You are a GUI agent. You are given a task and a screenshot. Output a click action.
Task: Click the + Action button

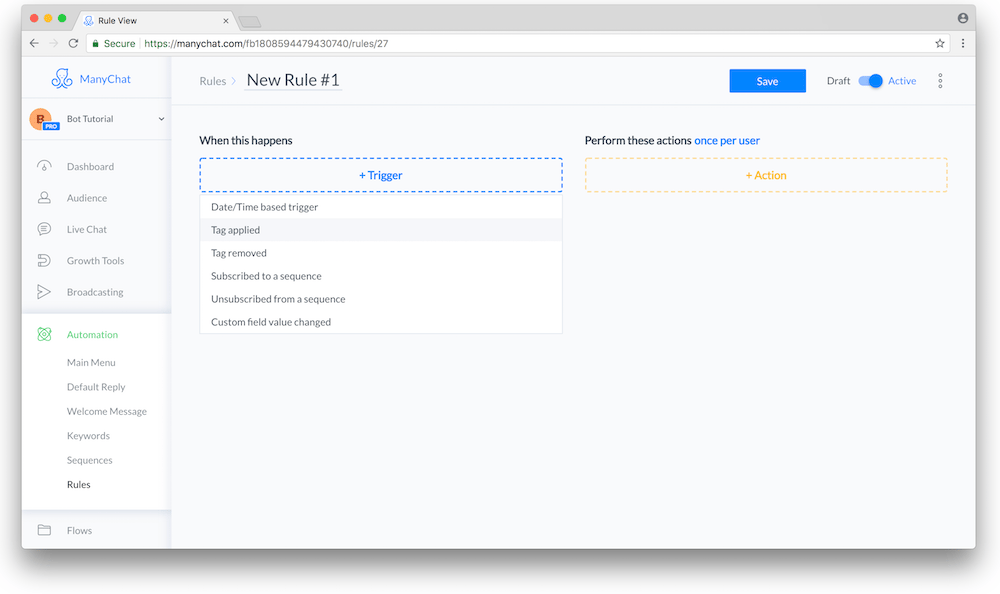766,175
